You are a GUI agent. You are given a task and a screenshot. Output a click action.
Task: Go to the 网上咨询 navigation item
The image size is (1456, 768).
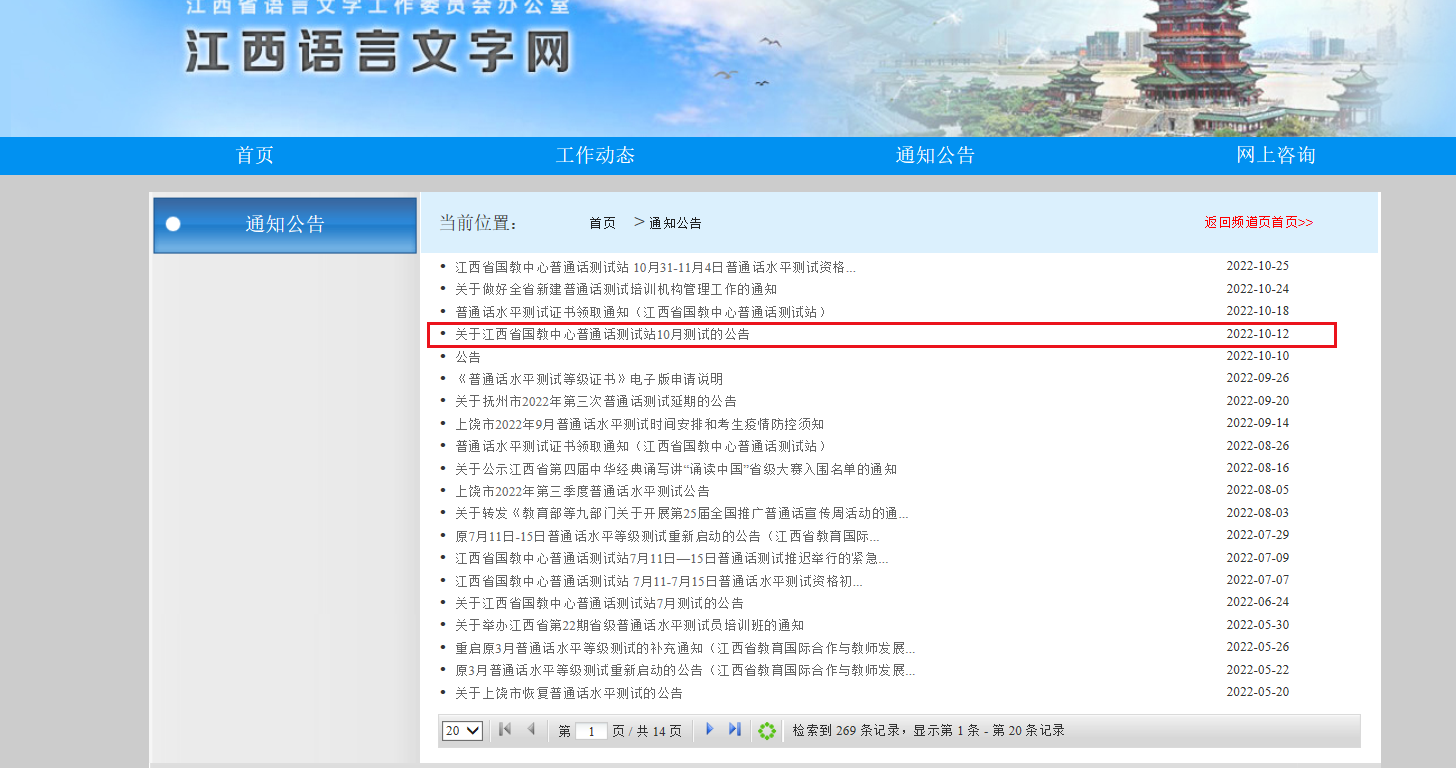pos(1276,155)
